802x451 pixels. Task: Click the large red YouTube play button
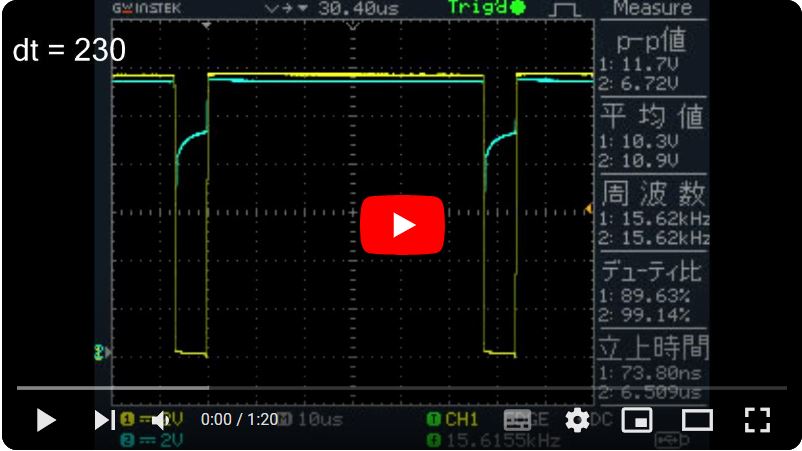pyautogui.click(x=402, y=225)
